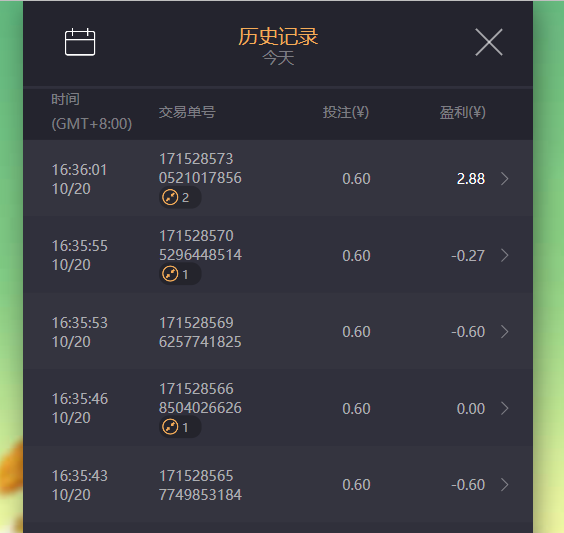The height and width of the screenshot is (533, 564).
Task: Open details chevron for the 16:35:53 record
Action: tap(505, 332)
